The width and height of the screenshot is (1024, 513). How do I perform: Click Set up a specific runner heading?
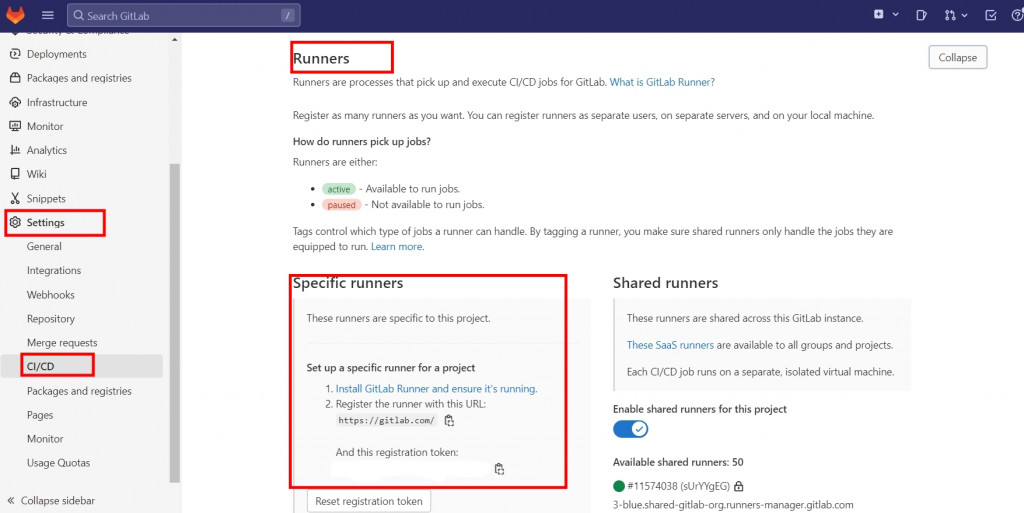(x=391, y=368)
